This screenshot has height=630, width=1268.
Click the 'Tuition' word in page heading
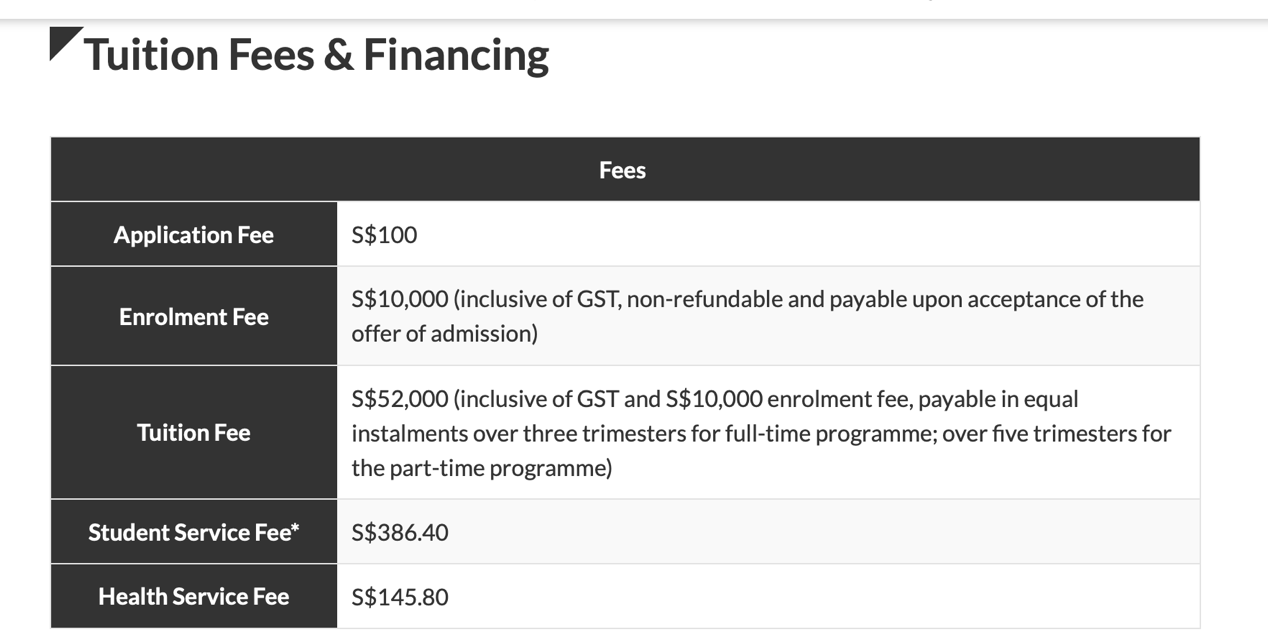[152, 54]
